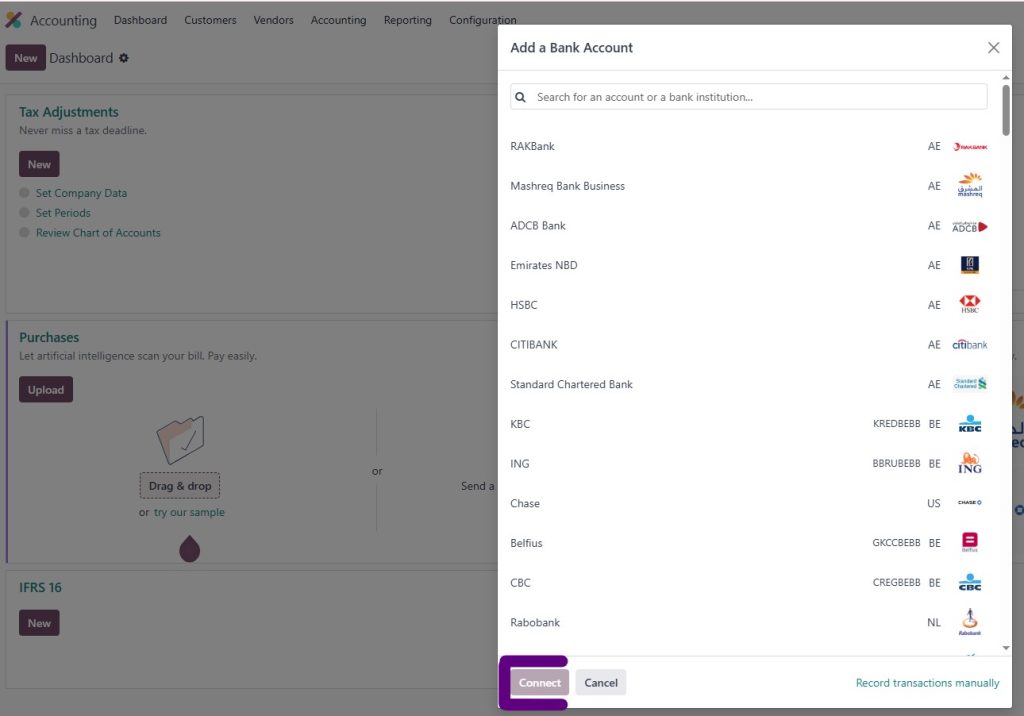Select ADCB Bank row
The image size is (1024, 716).
pos(748,225)
